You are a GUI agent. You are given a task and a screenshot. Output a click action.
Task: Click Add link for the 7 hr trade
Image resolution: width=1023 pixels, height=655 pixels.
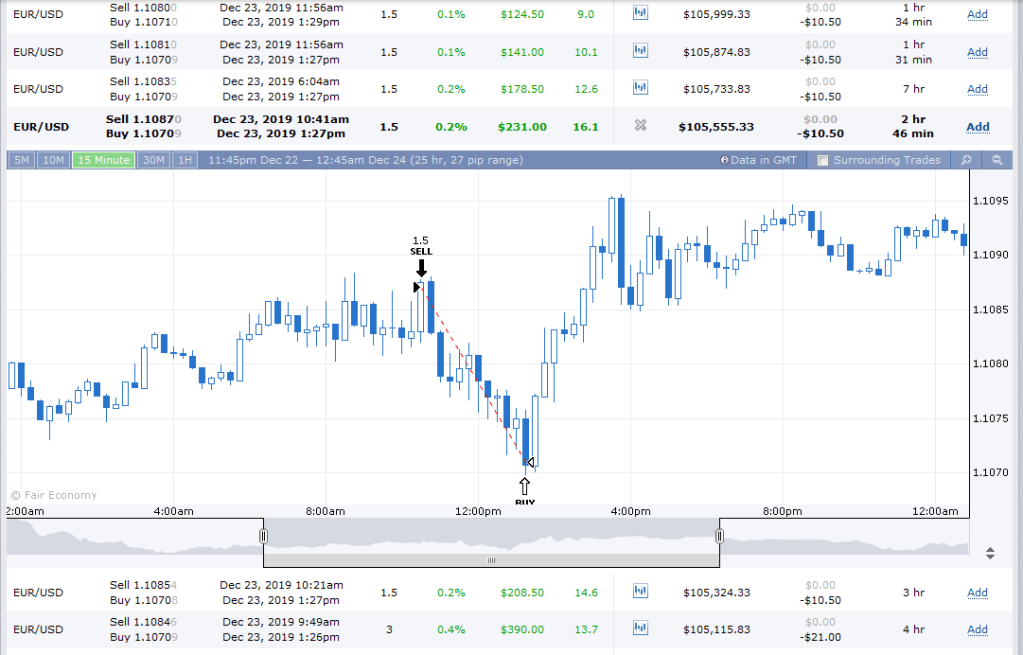(x=977, y=89)
